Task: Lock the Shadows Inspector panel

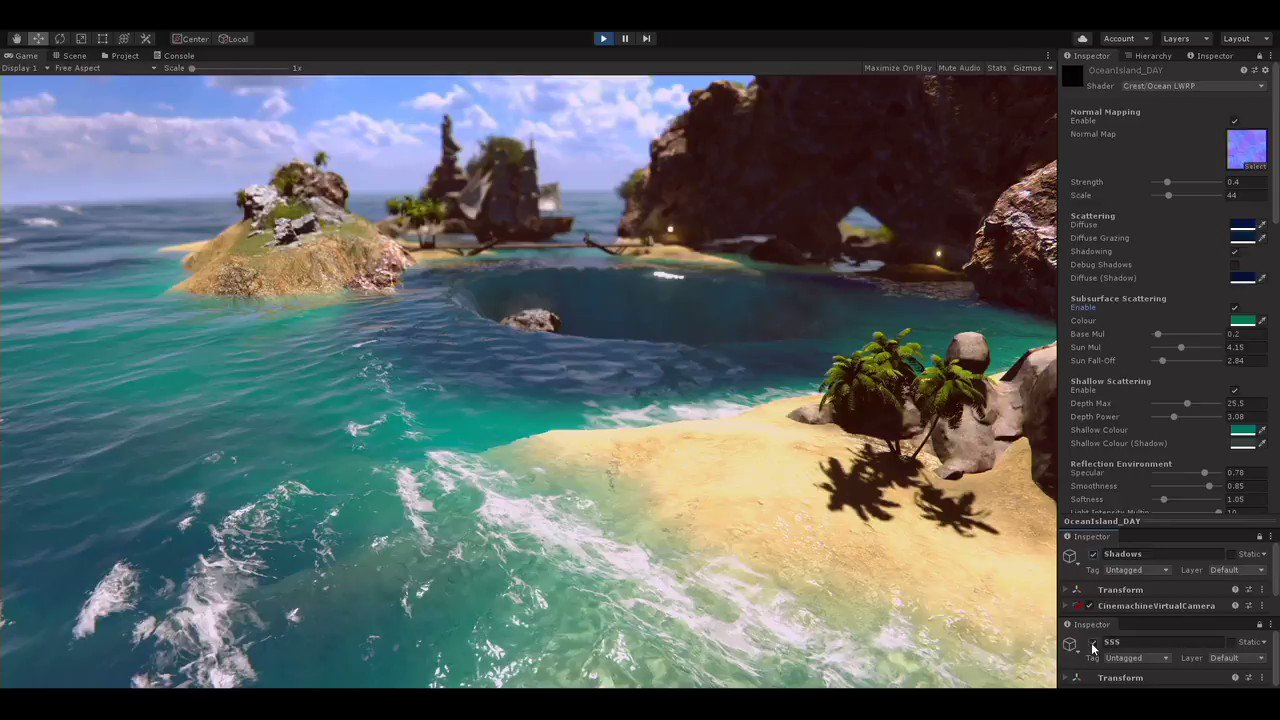Action: click(x=1259, y=537)
